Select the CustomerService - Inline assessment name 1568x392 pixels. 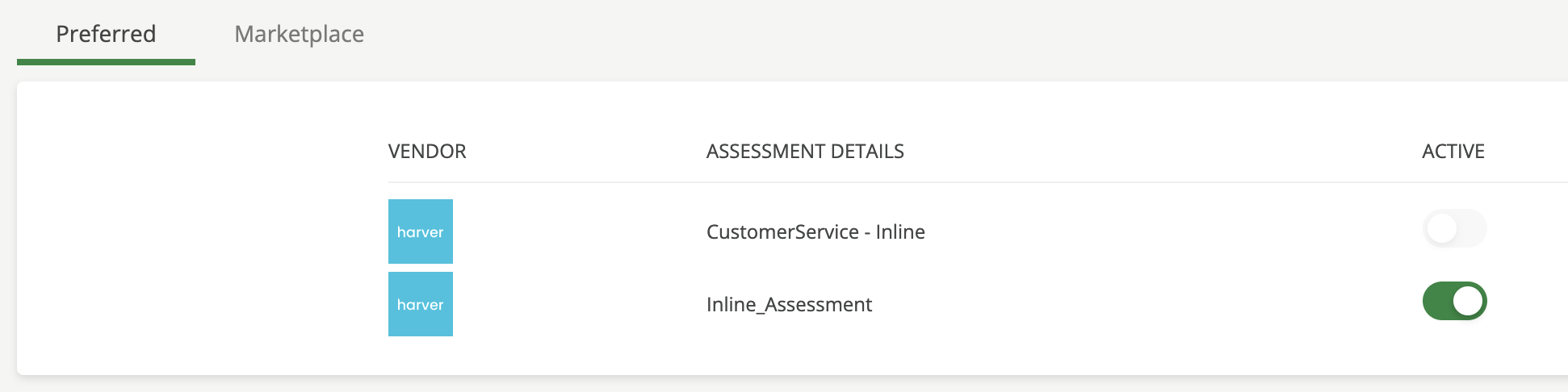point(815,232)
